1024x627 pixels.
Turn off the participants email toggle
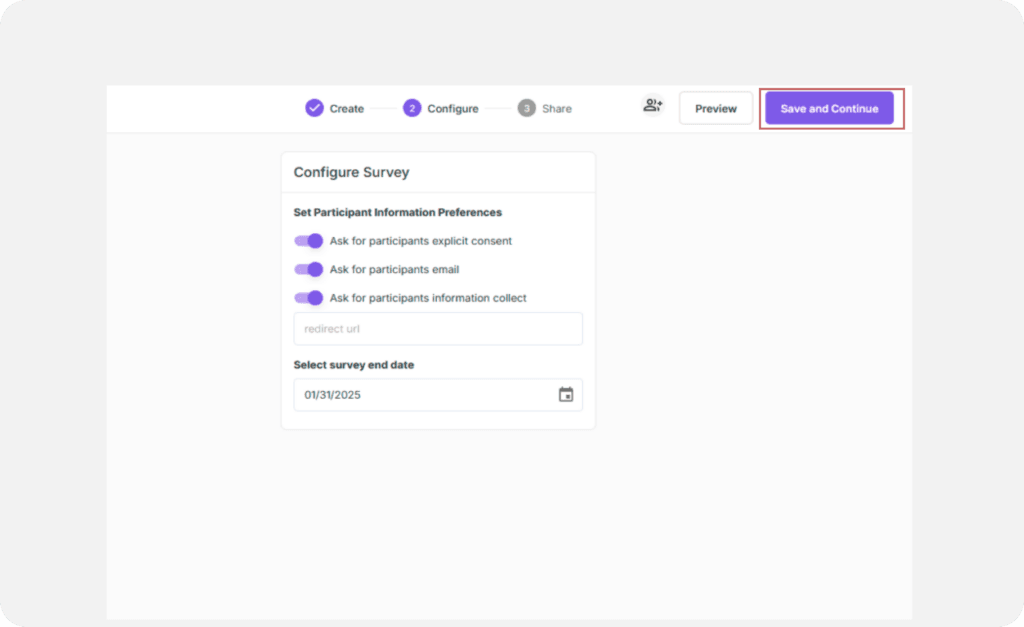point(309,269)
